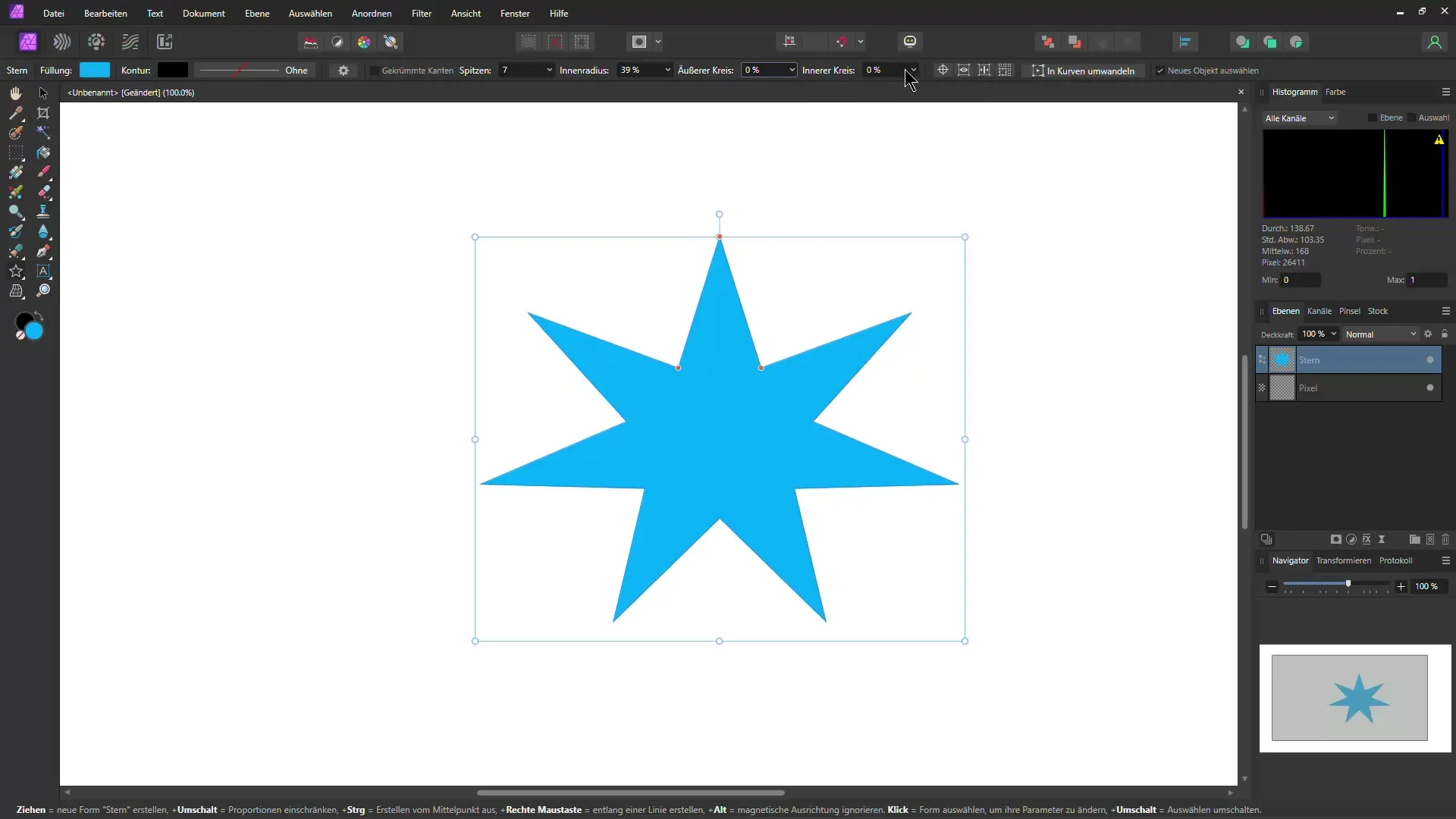Screen dimensions: 1456x819
Task: Select the Gradient tool
Action: [16, 172]
